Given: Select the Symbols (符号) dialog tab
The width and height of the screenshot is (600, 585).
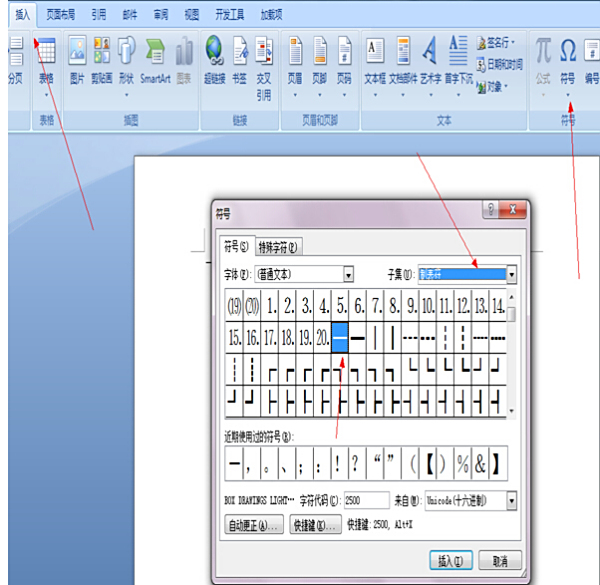Looking at the screenshot, I should pos(236,246).
